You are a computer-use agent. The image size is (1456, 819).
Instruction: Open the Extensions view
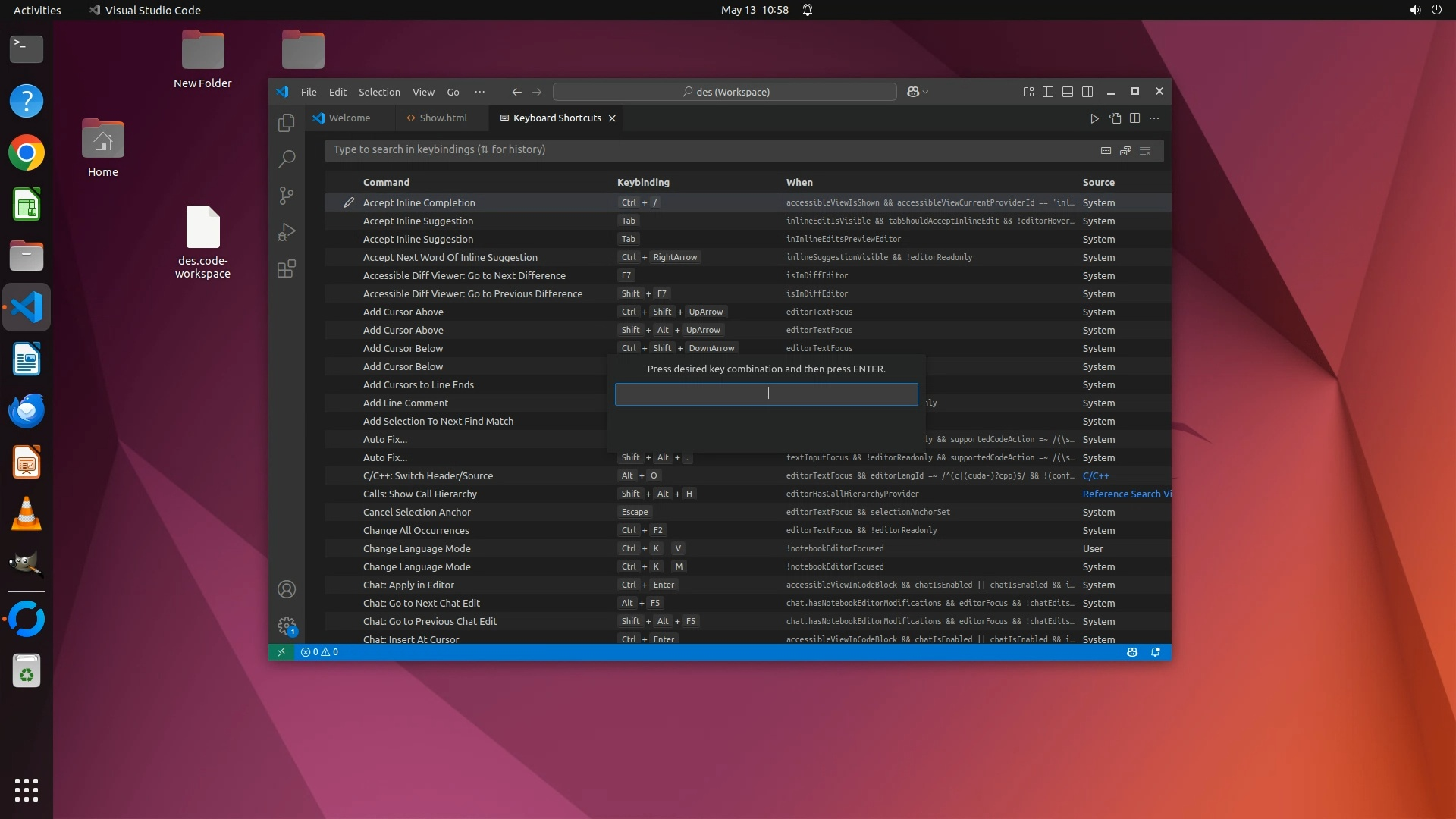[x=286, y=268]
